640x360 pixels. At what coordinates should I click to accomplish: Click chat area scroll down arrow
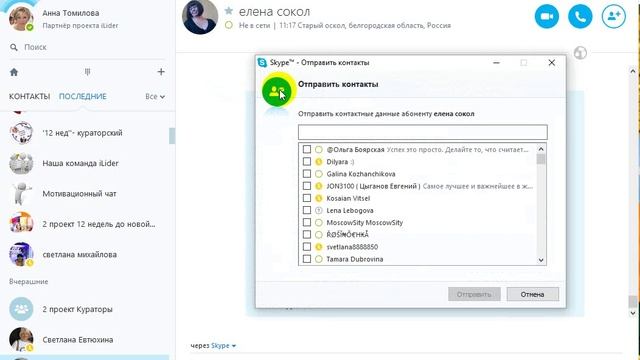pyautogui.click(x=633, y=313)
